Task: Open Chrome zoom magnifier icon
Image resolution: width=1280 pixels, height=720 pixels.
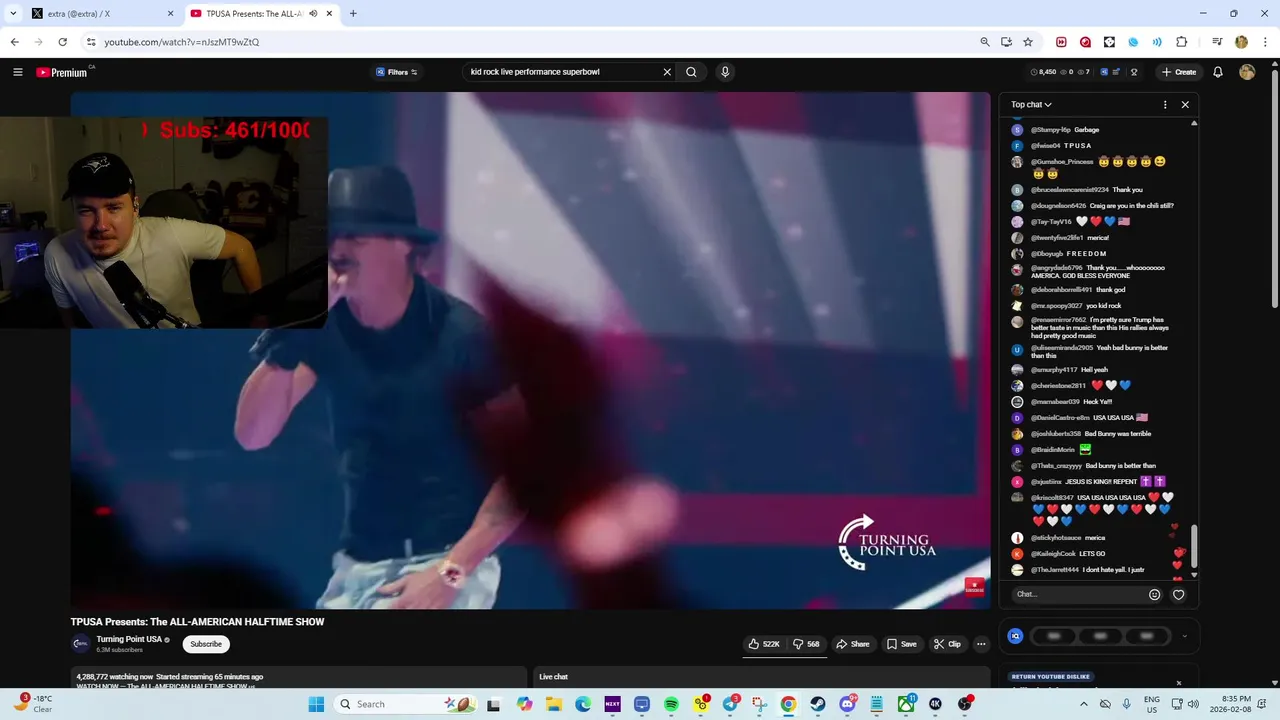Action: click(985, 42)
